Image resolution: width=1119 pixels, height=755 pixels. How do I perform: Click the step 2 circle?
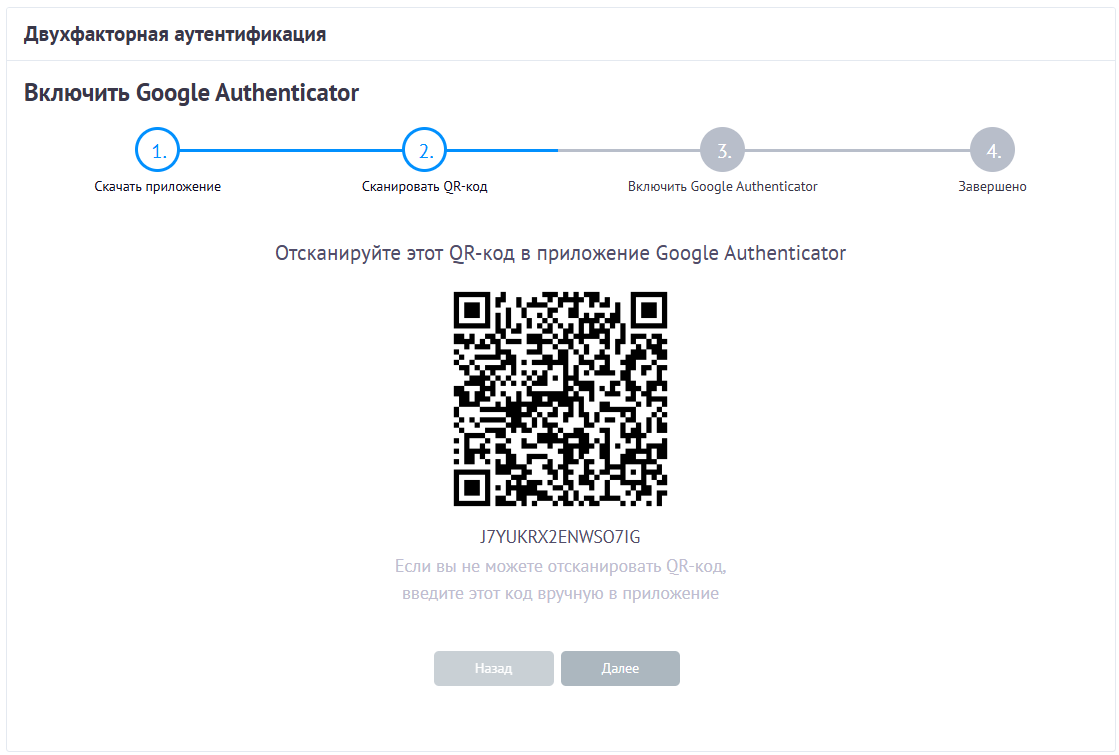click(x=425, y=150)
